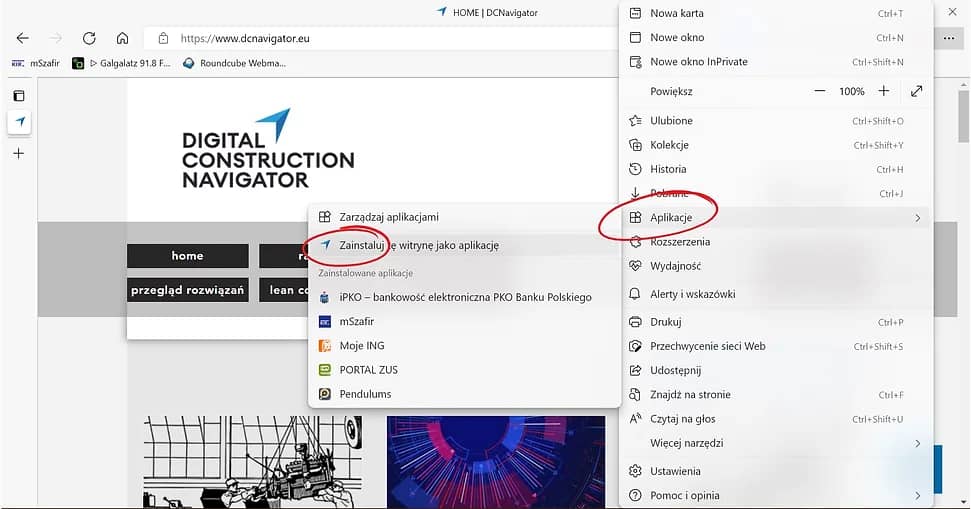This screenshot has height=509, width=971.
Task: Choose Nowe okno from the menu
Action: pyautogui.click(x=775, y=38)
